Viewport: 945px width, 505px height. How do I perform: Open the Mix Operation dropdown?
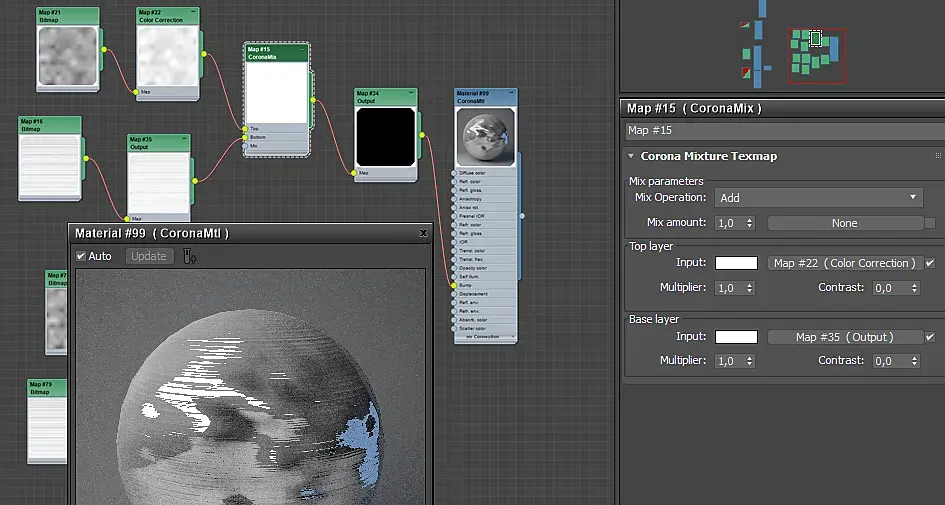(819, 198)
